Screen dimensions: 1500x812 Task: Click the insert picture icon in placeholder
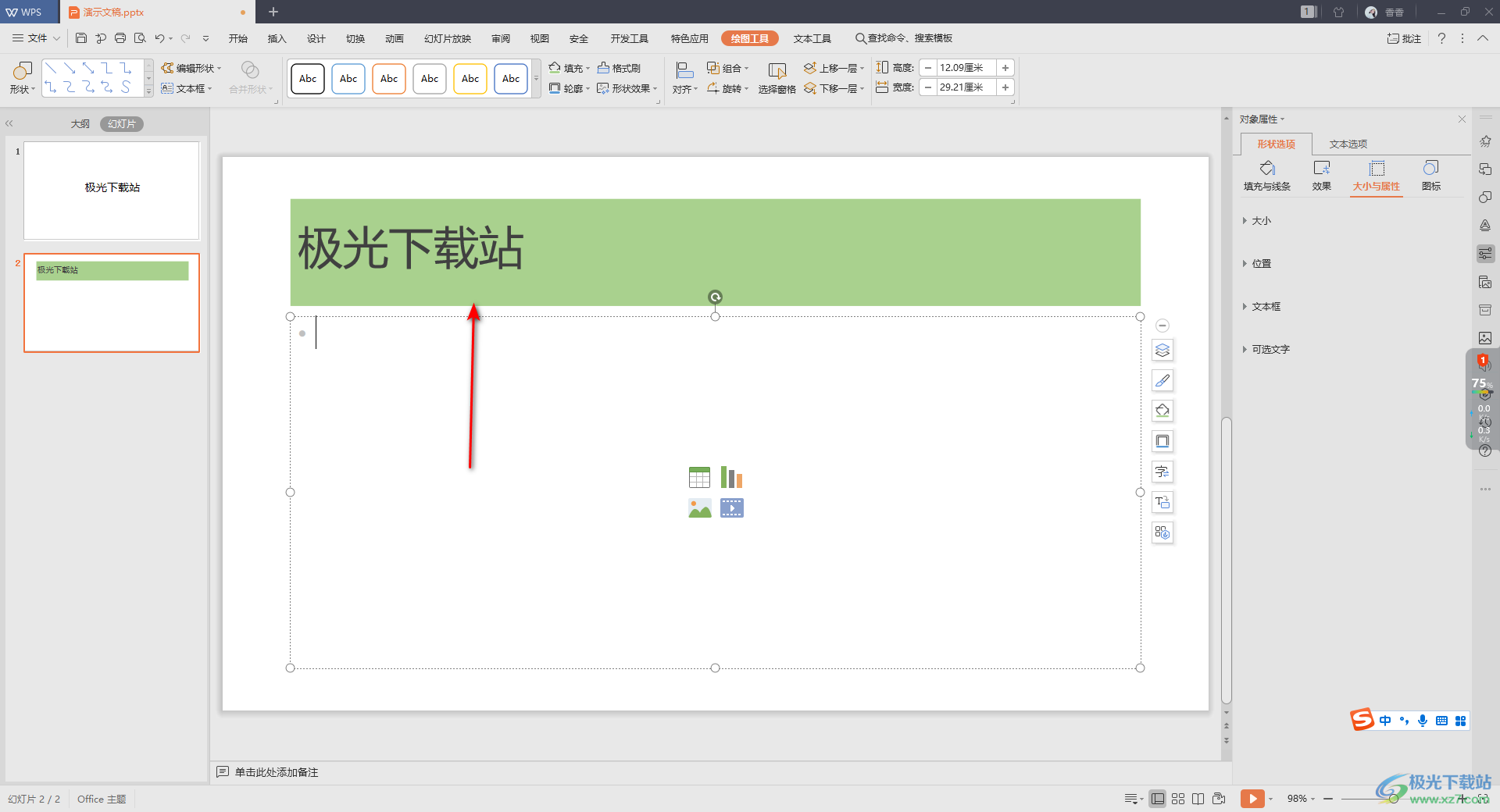[x=700, y=508]
